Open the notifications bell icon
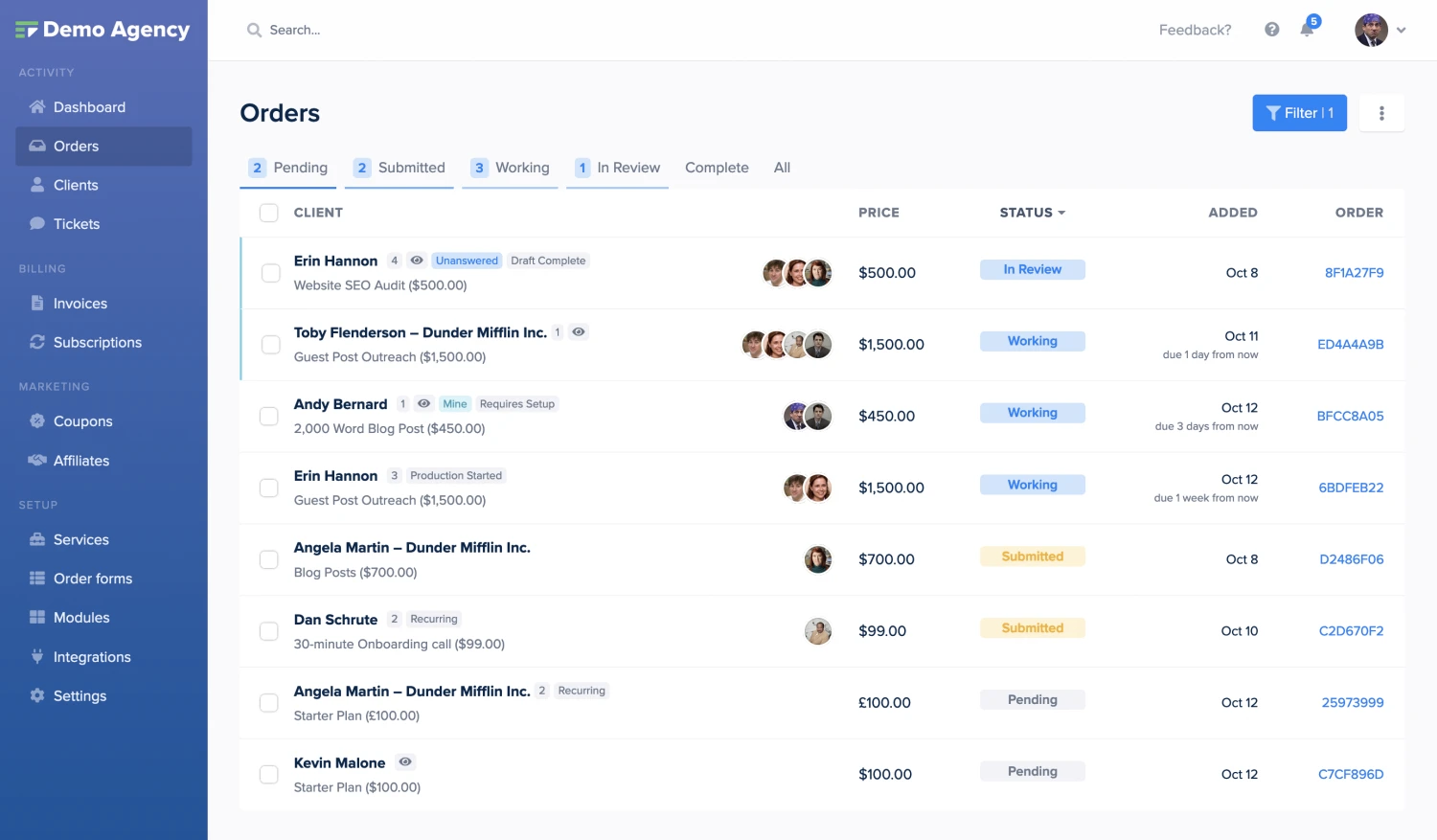The width and height of the screenshot is (1437, 840). (x=1307, y=30)
